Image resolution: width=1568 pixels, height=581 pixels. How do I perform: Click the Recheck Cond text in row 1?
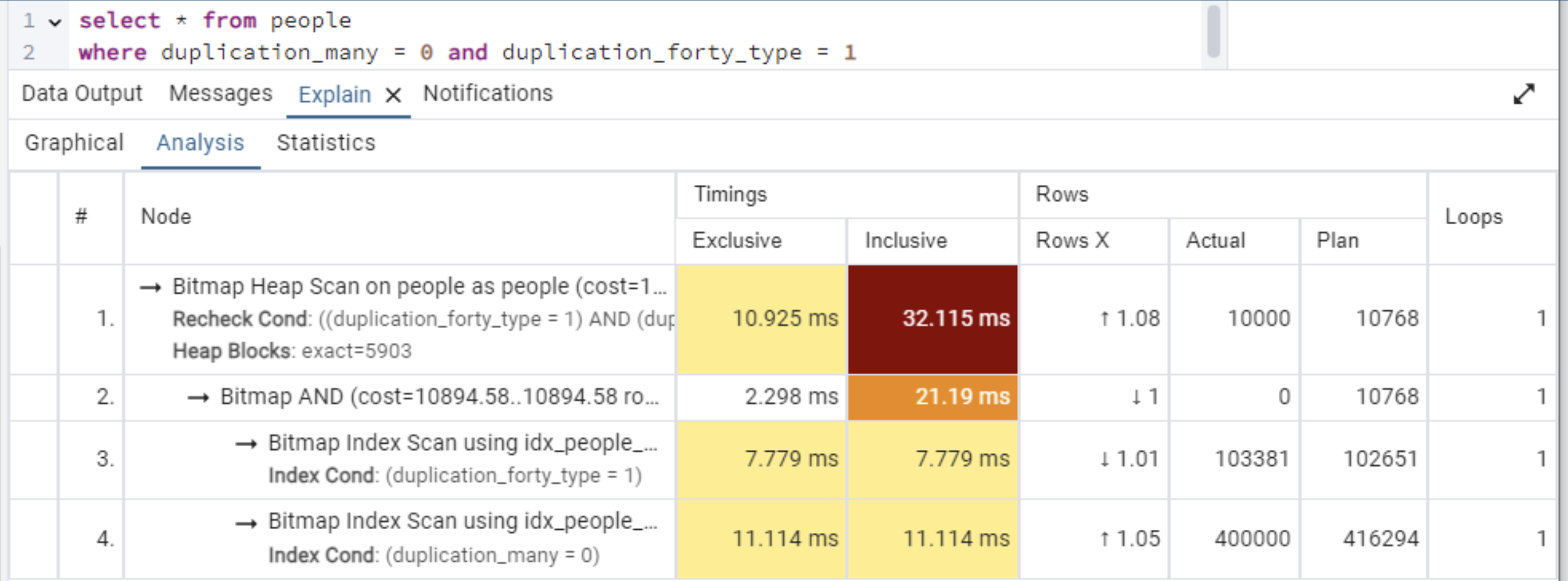[424, 319]
